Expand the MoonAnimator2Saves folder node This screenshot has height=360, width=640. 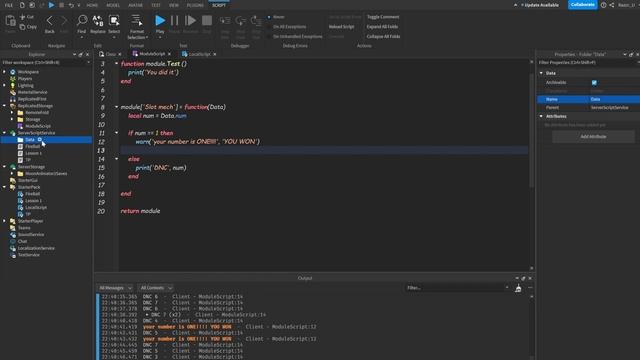(x=12, y=173)
